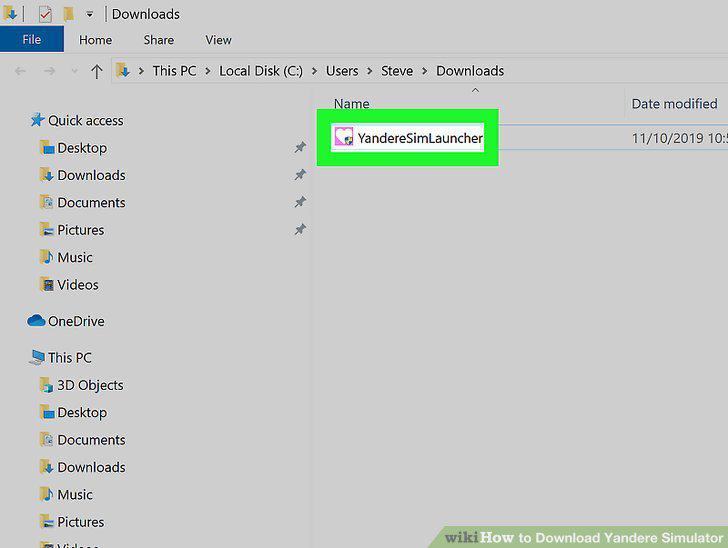Viewport: 728px width, 548px height.
Task: Sort by the Date modified column header
Action: point(674,104)
